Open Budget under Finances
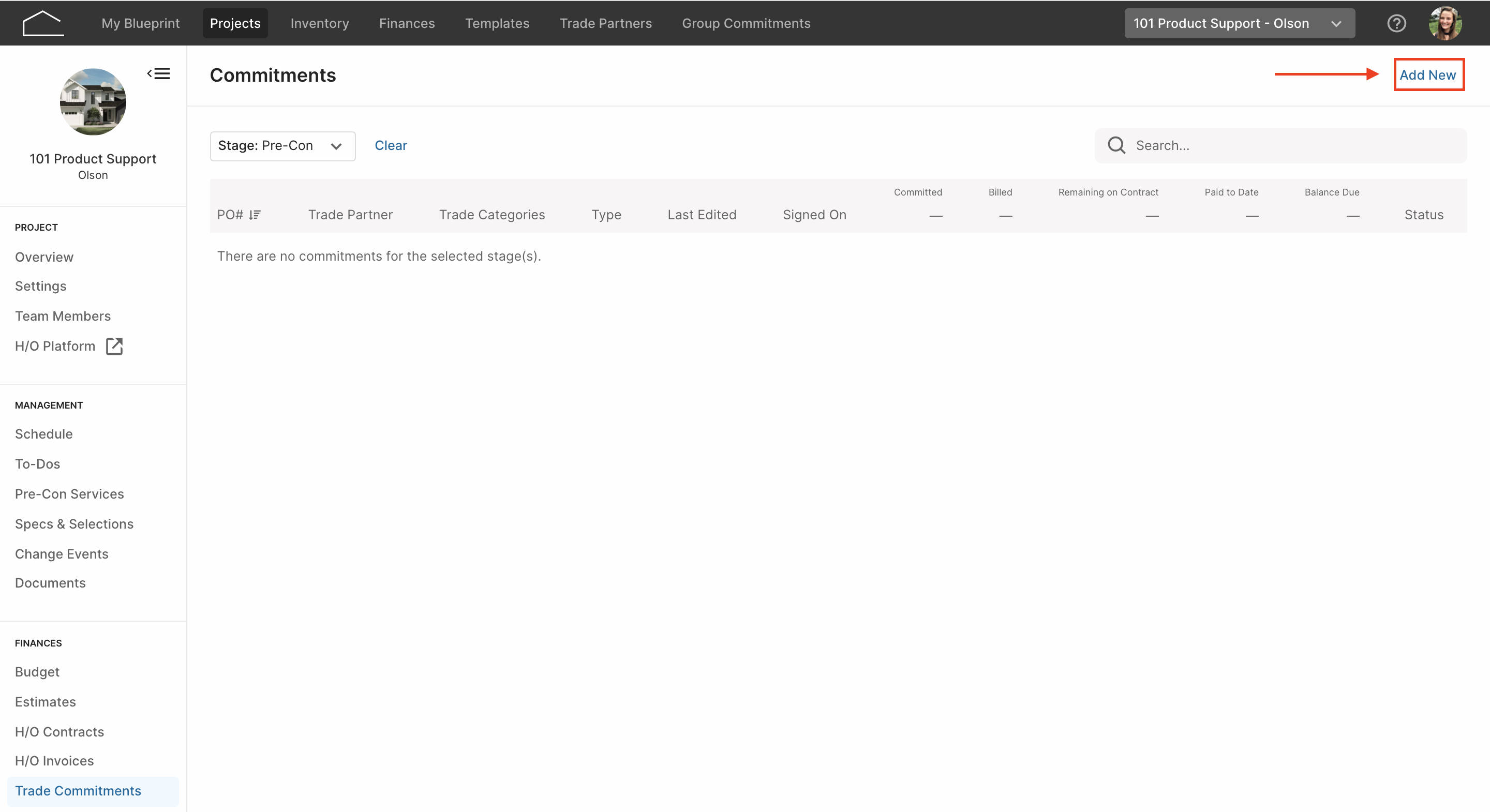 [x=37, y=672]
